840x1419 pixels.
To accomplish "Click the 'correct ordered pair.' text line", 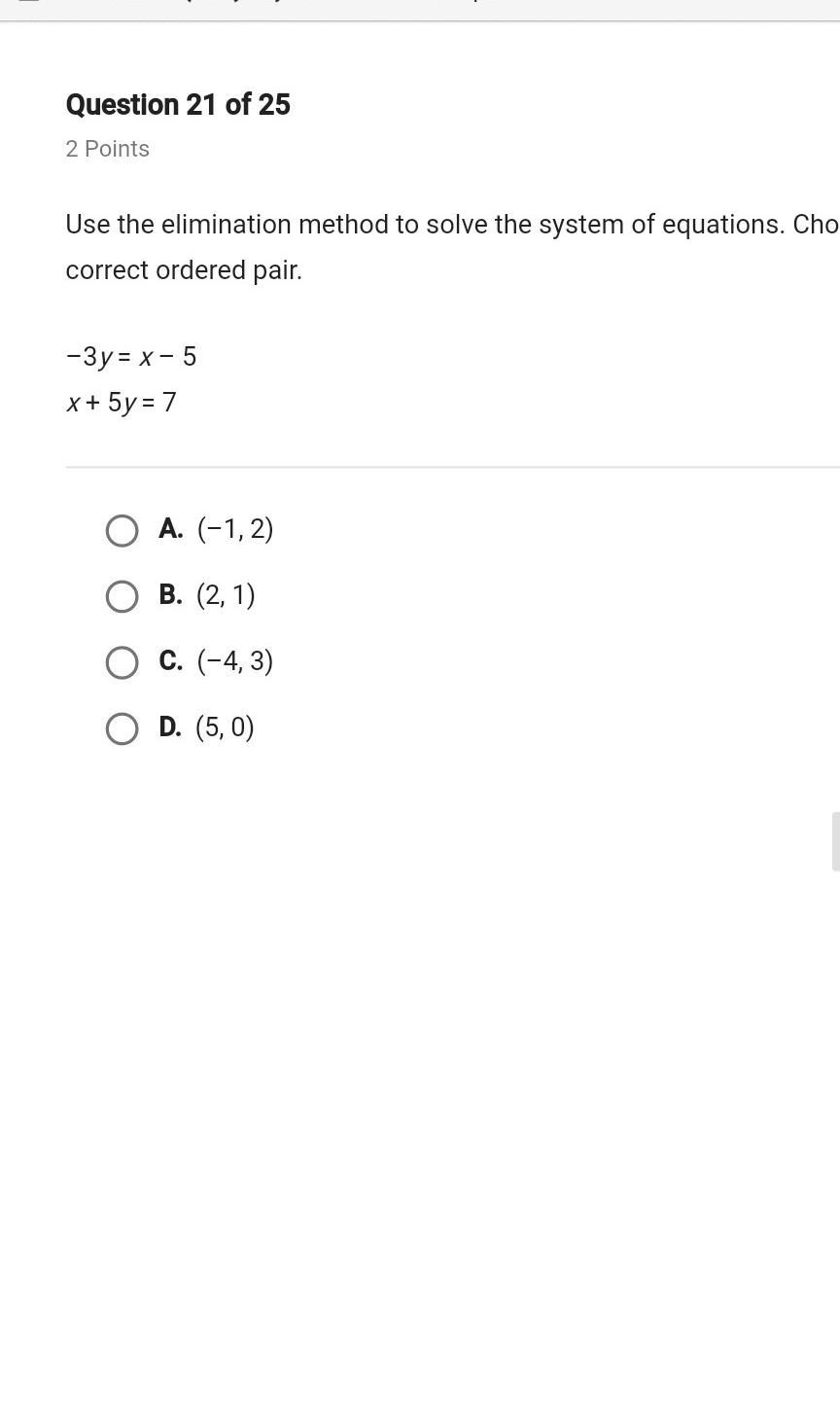I will 184,270.
